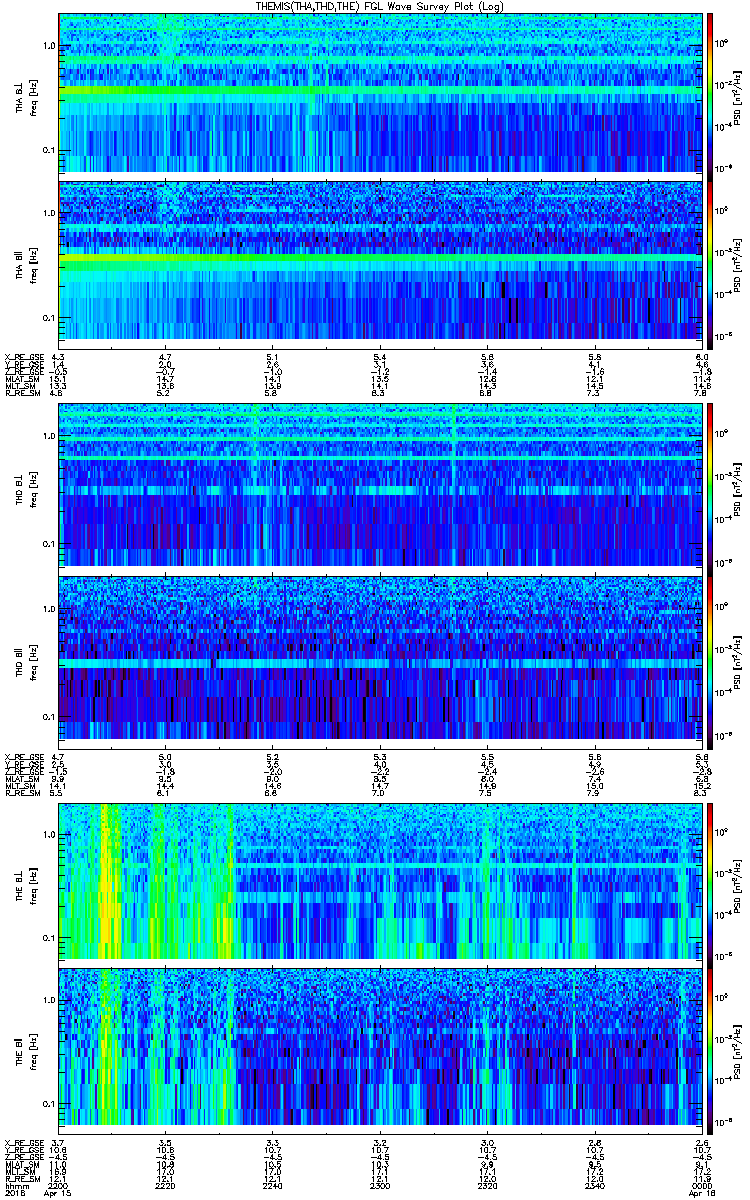Click the X_RE_GSE row label under the THD panels
The height and width of the screenshot is (1200, 750).
22,756
